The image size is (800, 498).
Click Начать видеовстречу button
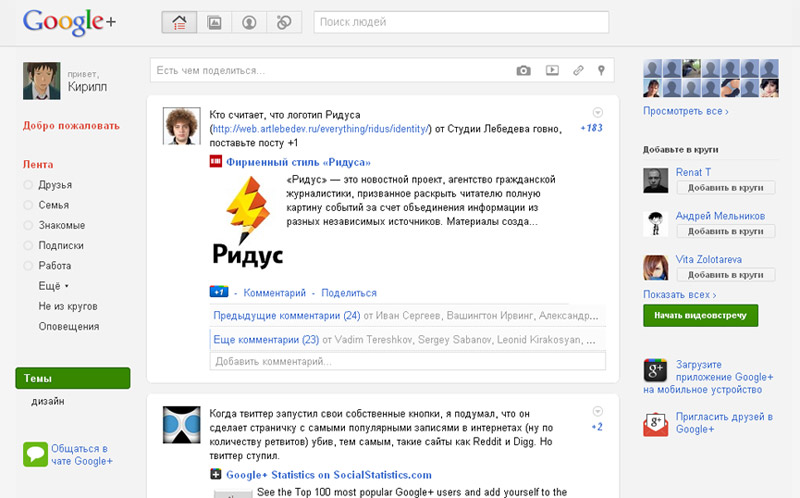click(701, 315)
